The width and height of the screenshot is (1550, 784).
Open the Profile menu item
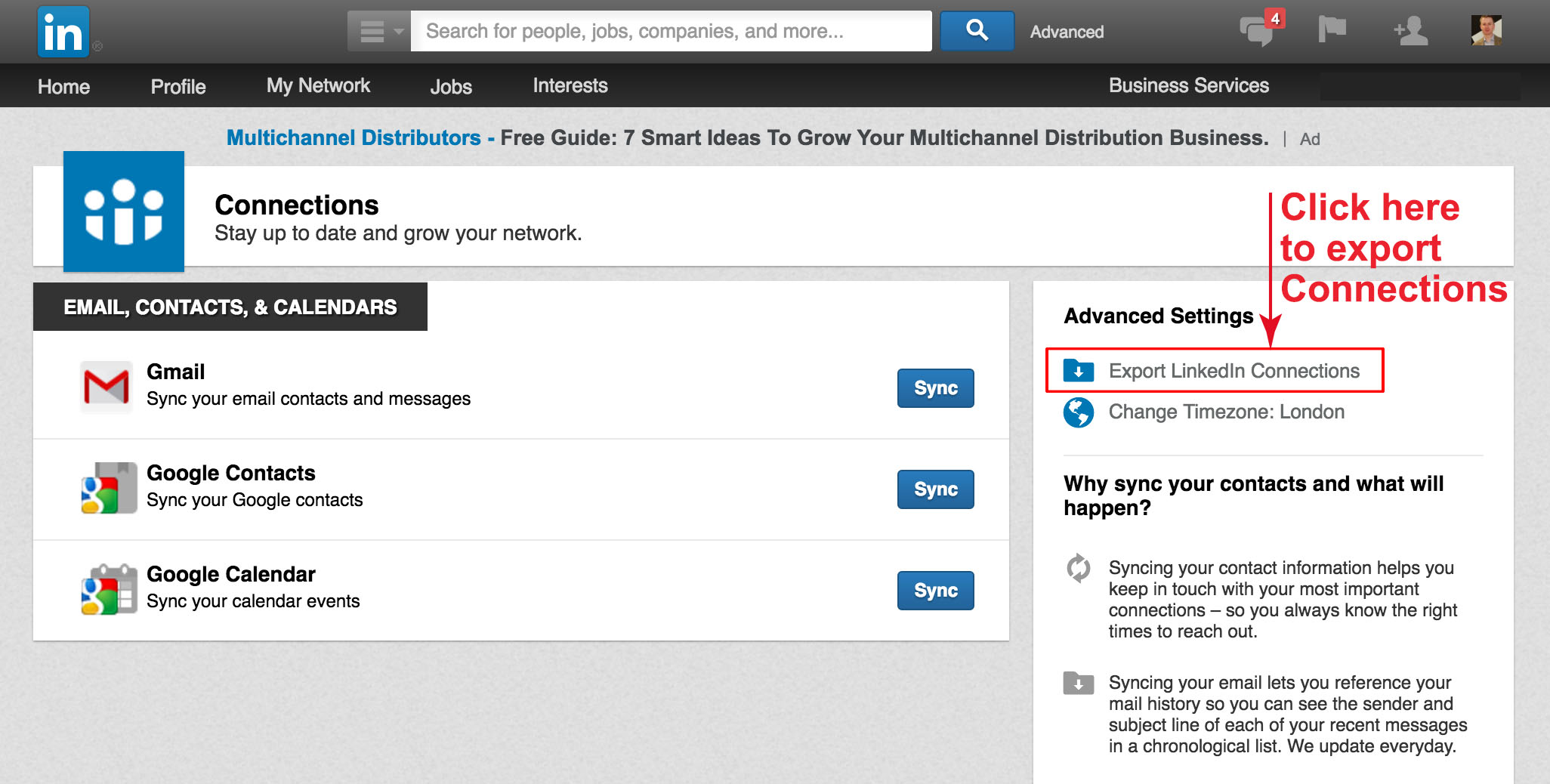(178, 86)
